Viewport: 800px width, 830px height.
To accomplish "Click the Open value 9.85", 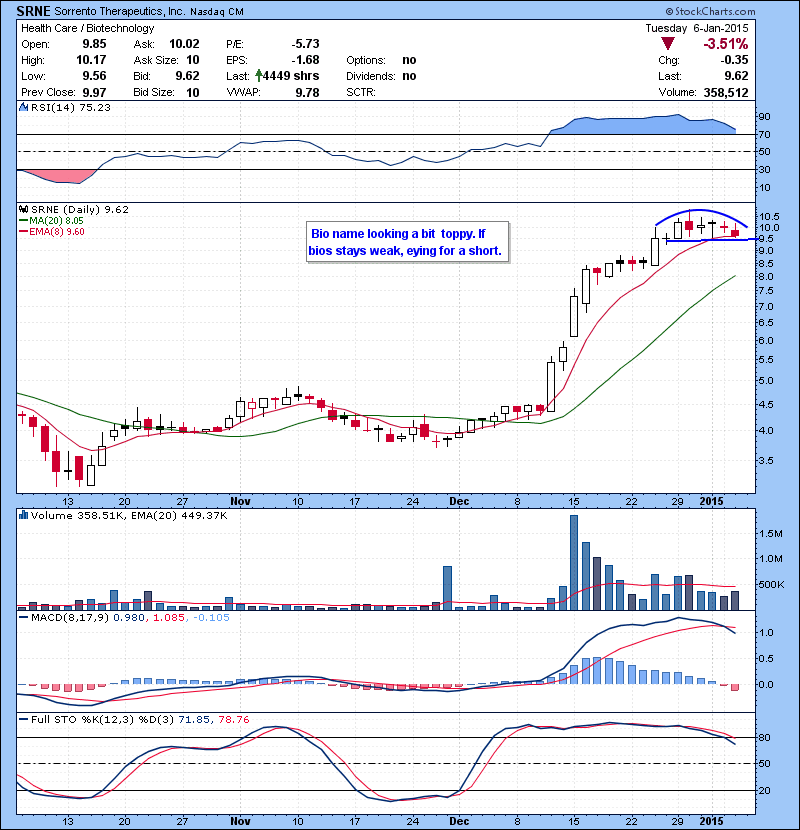I will click(94, 44).
